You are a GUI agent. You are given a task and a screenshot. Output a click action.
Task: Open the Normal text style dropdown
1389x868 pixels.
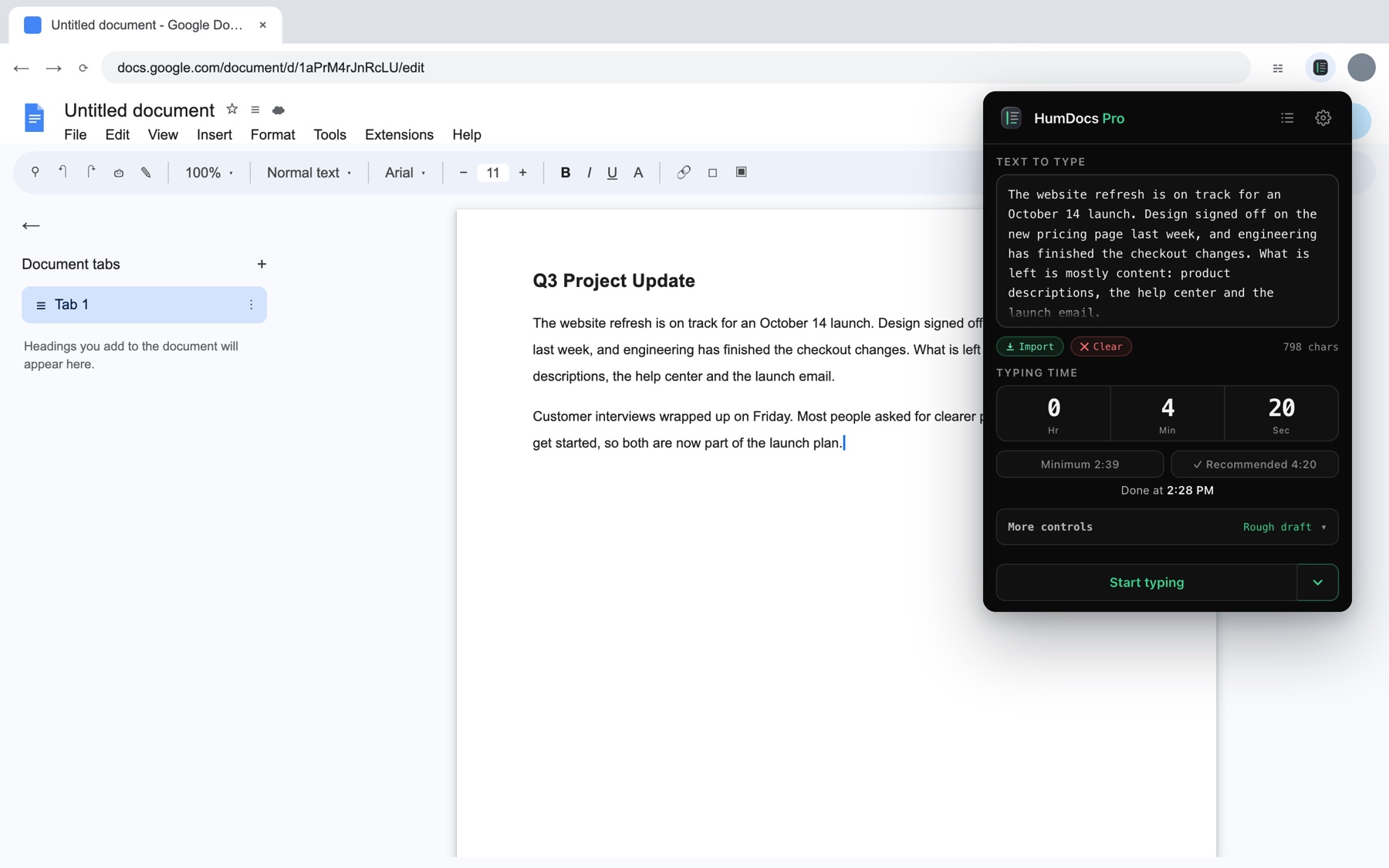[x=309, y=173]
